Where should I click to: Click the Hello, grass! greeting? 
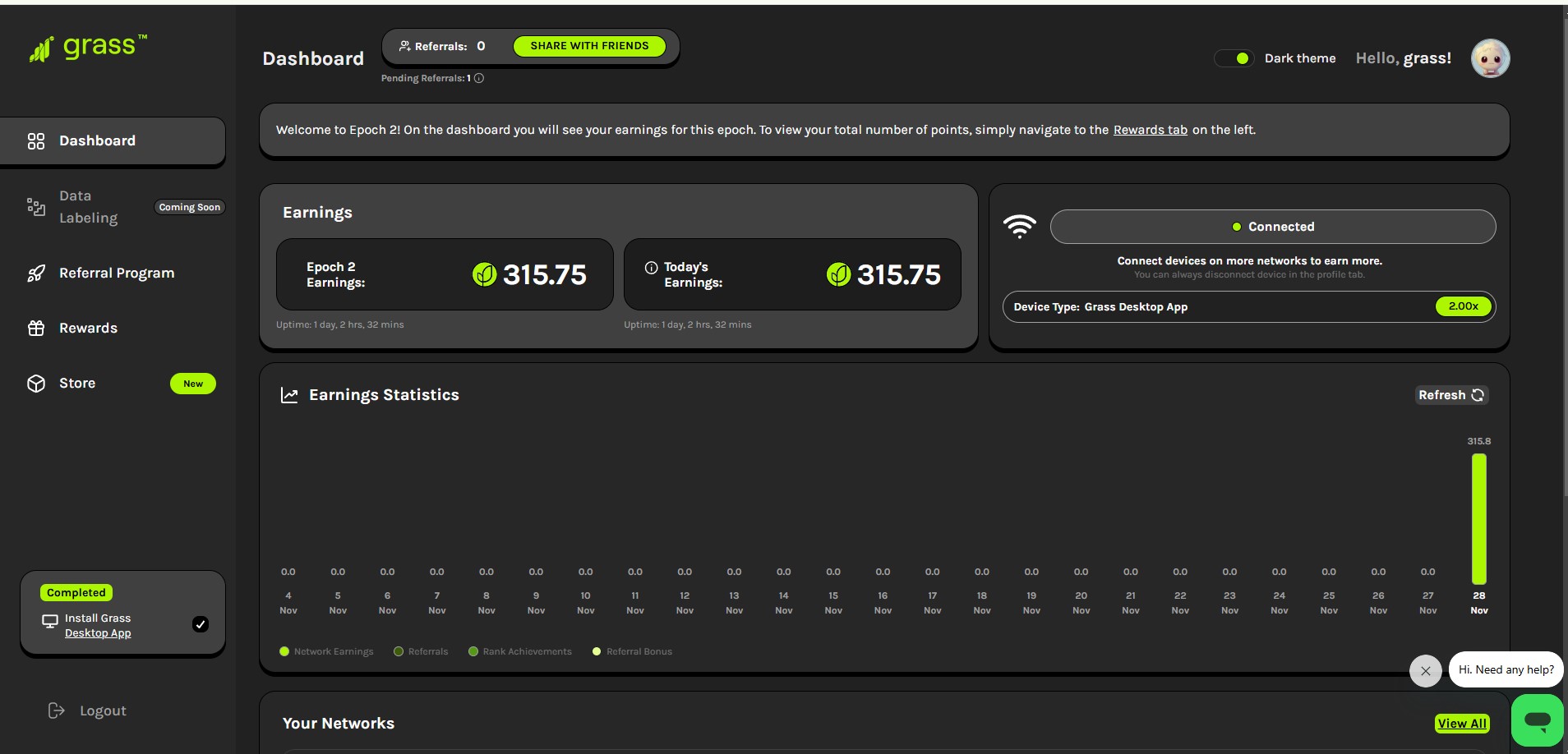1403,58
